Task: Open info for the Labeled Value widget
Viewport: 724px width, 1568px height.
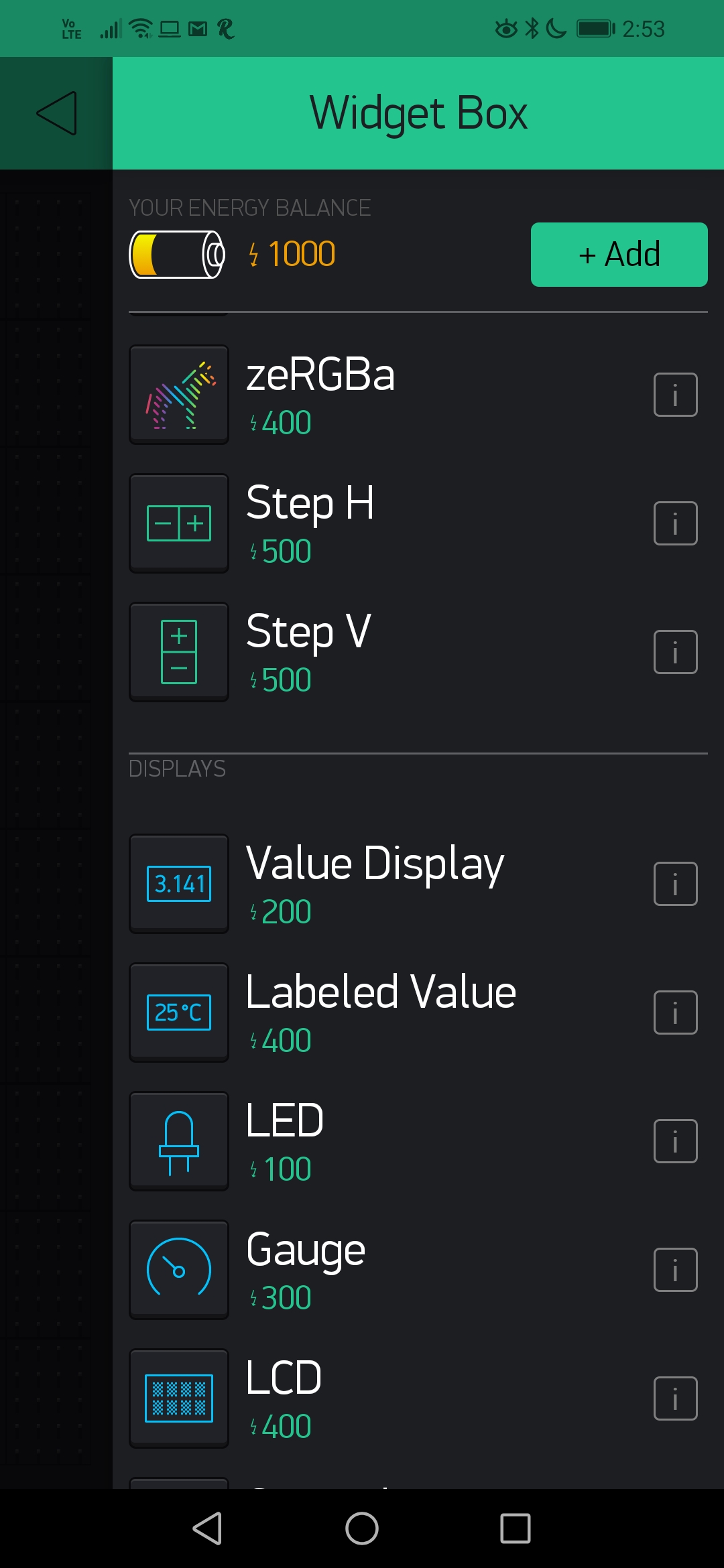Action: click(675, 1012)
